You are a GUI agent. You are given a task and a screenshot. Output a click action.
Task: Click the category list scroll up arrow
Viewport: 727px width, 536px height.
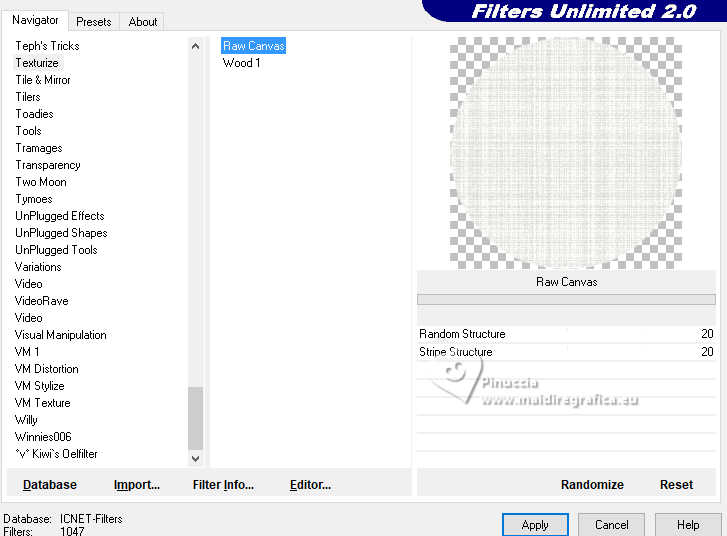tap(195, 46)
